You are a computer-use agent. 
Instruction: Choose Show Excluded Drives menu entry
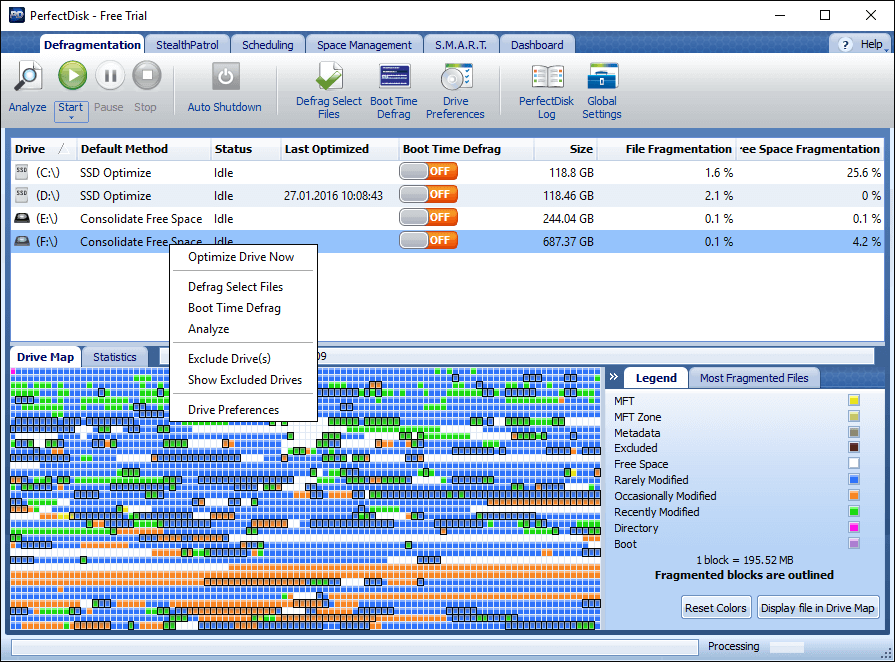click(245, 380)
